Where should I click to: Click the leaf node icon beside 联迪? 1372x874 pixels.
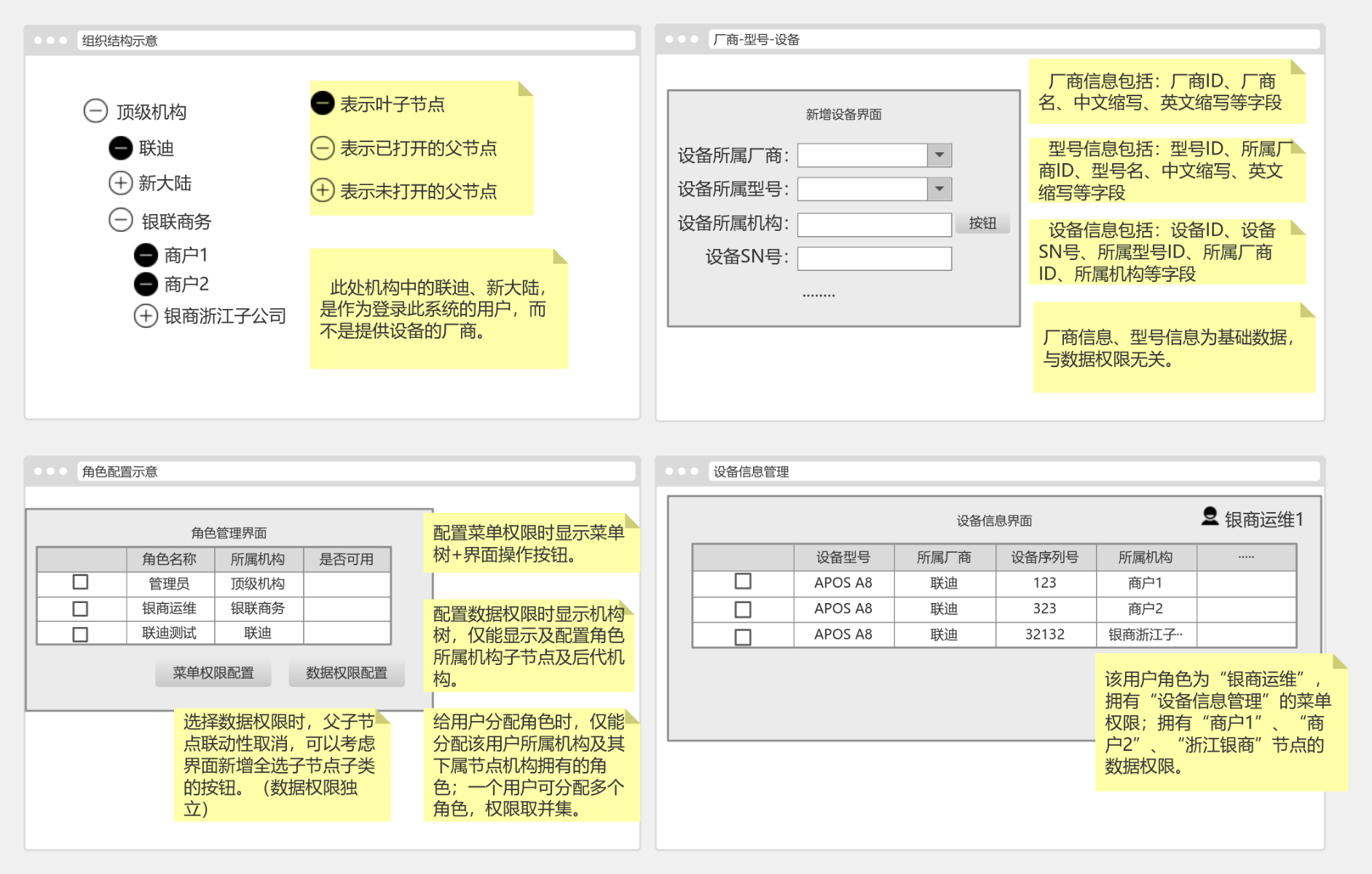[x=120, y=148]
